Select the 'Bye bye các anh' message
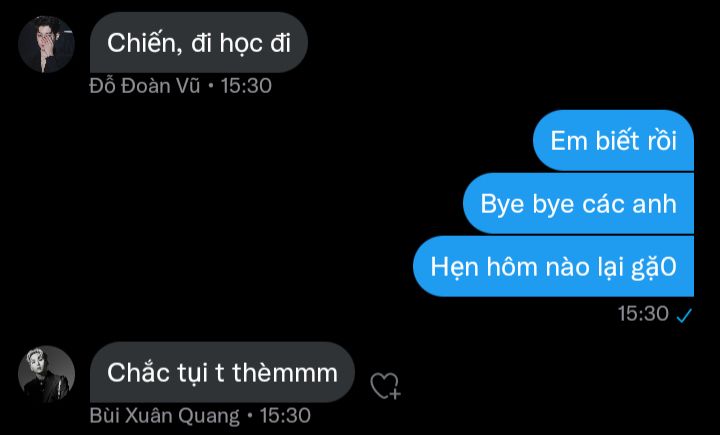This screenshot has height=435, width=720. point(578,203)
